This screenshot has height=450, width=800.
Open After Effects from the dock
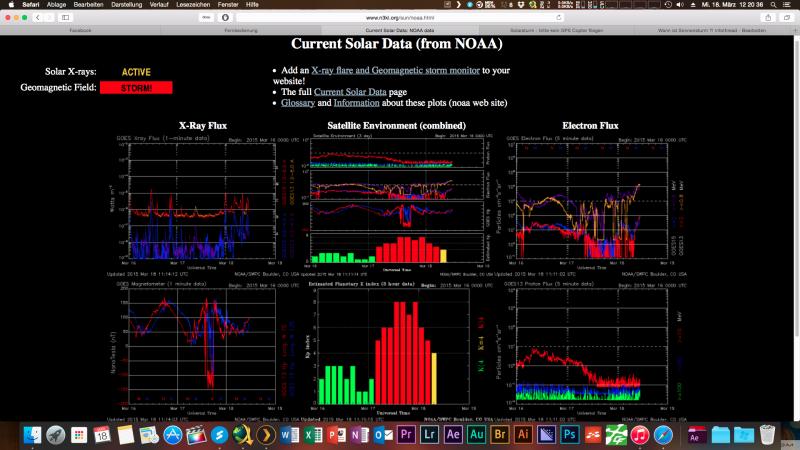(x=453, y=435)
